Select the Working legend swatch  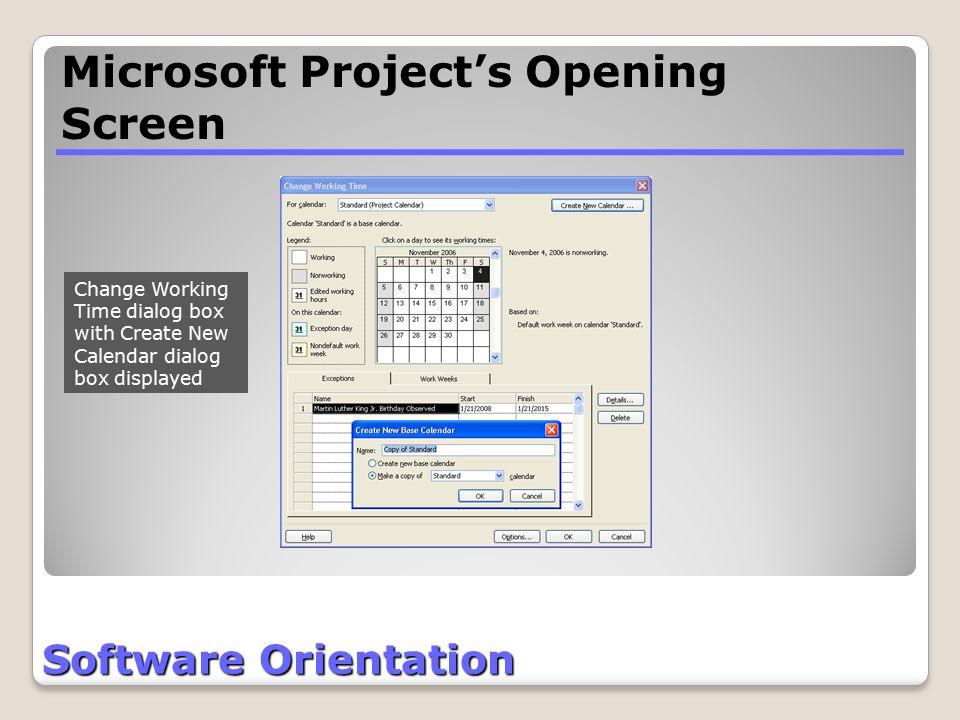[299, 257]
